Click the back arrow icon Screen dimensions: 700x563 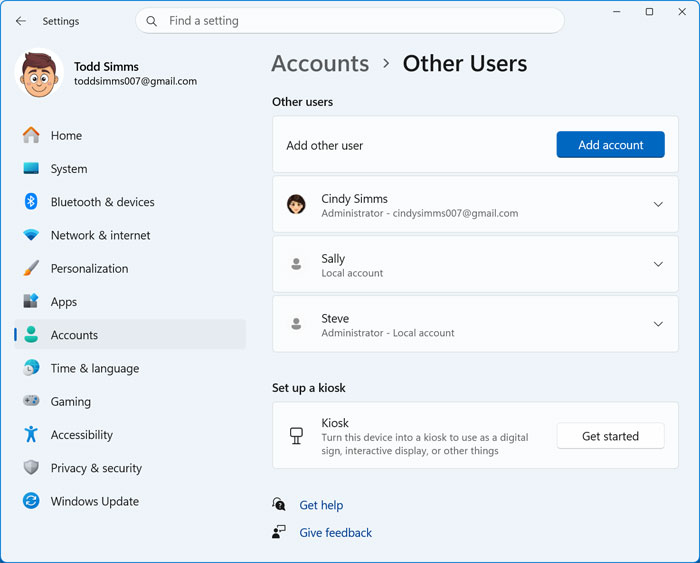click(21, 21)
